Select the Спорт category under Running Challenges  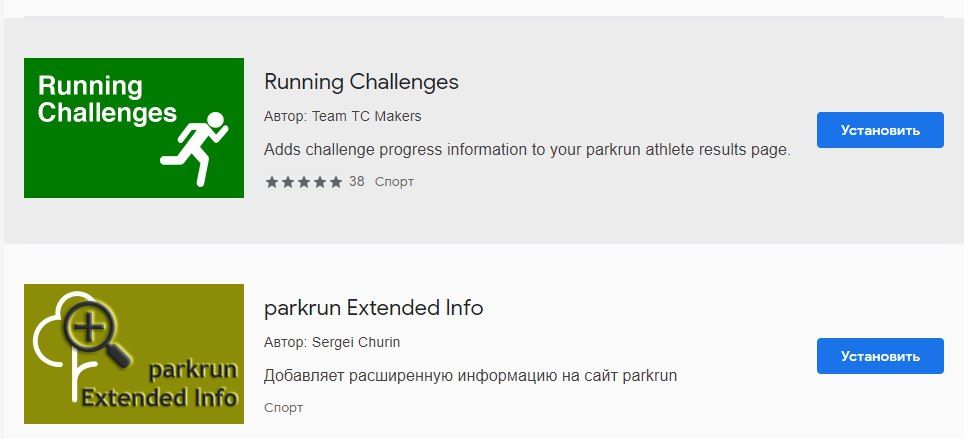click(x=394, y=182)
